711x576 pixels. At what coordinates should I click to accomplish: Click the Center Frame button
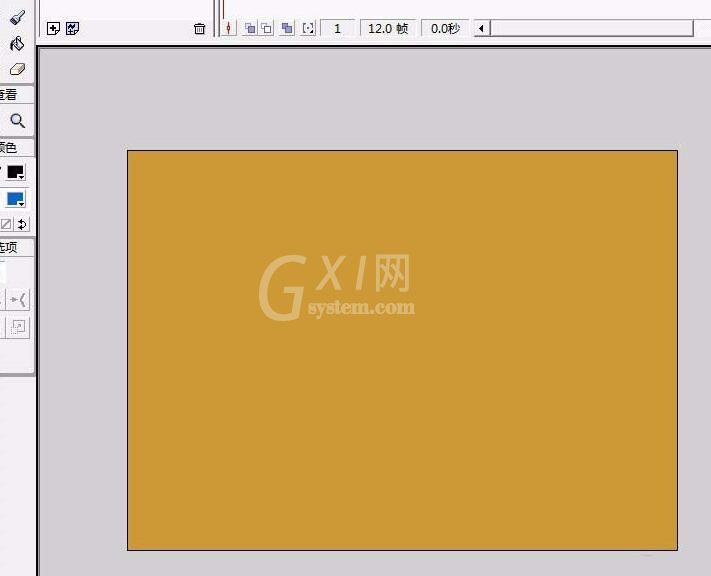click(x=229, y=29)
